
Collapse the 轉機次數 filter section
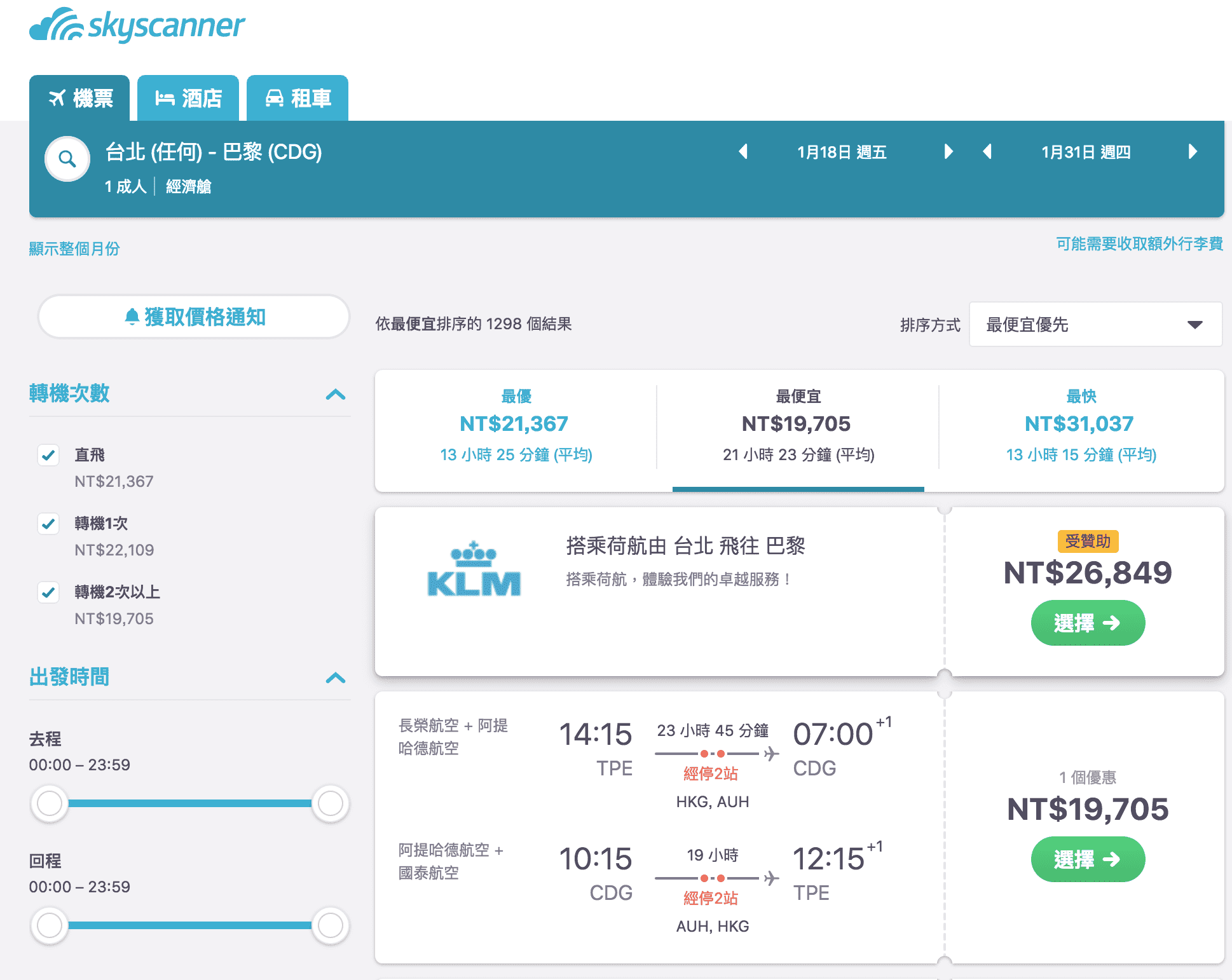point(336,395)
